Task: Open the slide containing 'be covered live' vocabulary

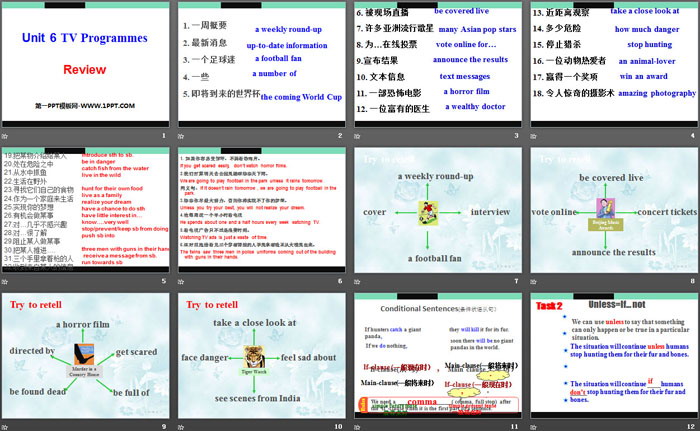Action: tap(437, 72)
